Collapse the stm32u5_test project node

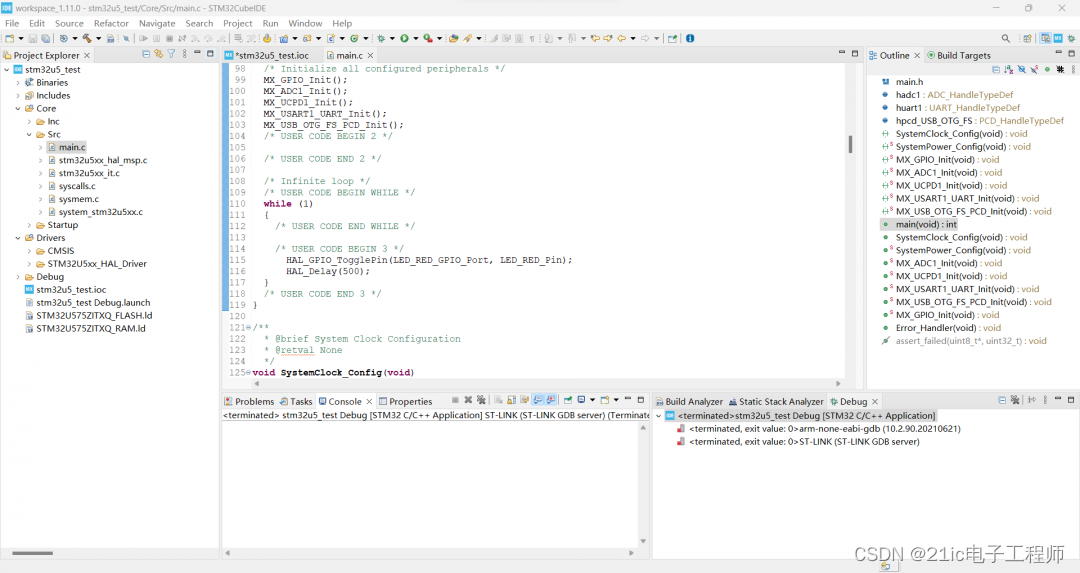(x=7, y=70)
